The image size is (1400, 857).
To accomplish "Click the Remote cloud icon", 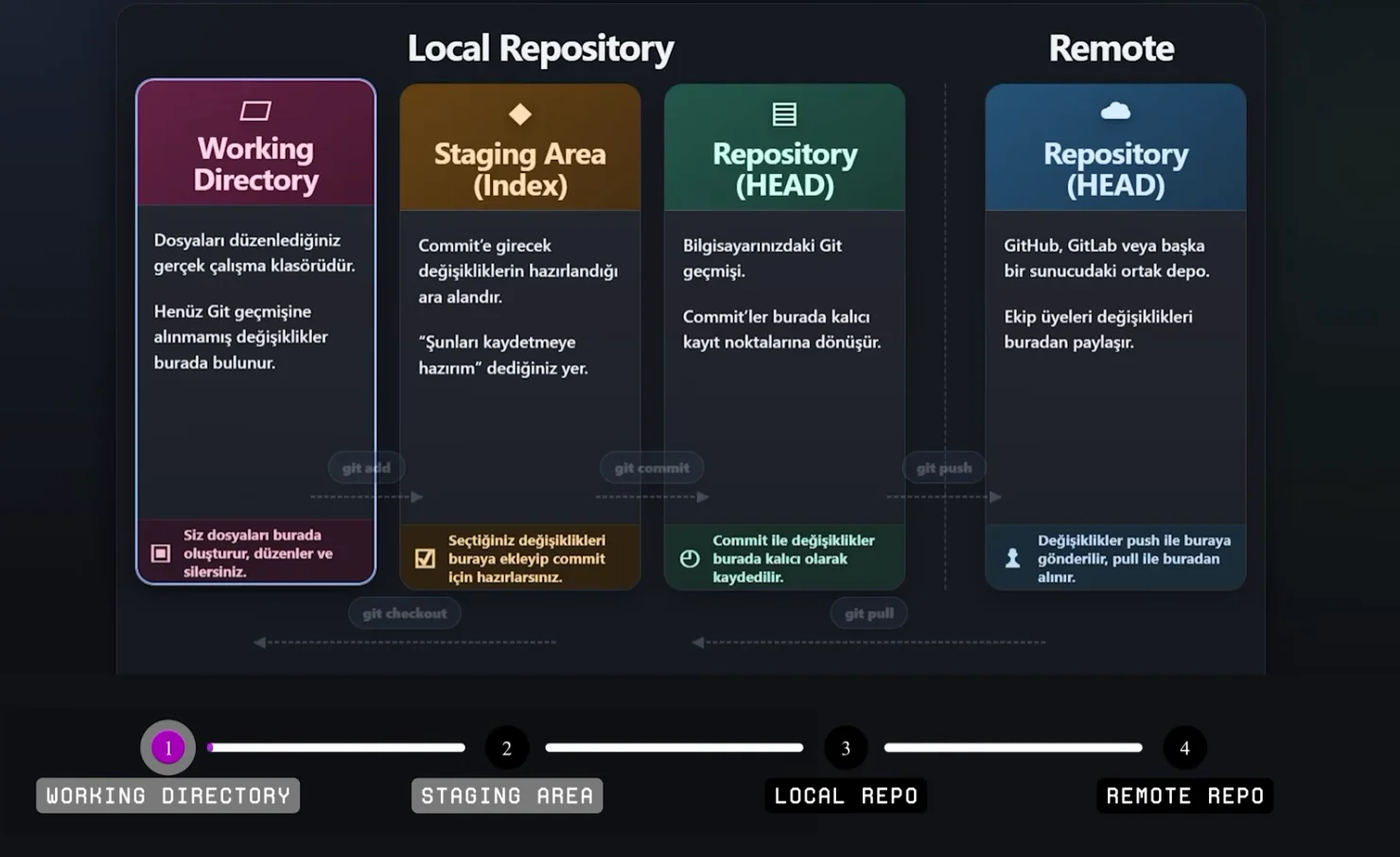I will tap(1115, 111).
